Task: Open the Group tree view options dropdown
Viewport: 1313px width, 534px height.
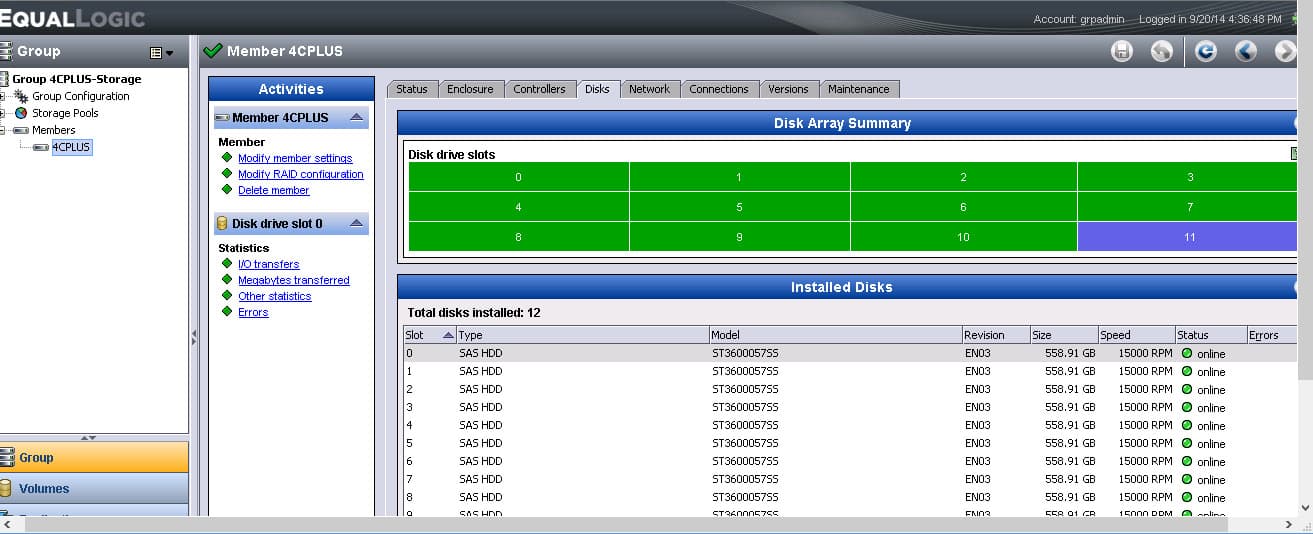Action: [162, 52]
